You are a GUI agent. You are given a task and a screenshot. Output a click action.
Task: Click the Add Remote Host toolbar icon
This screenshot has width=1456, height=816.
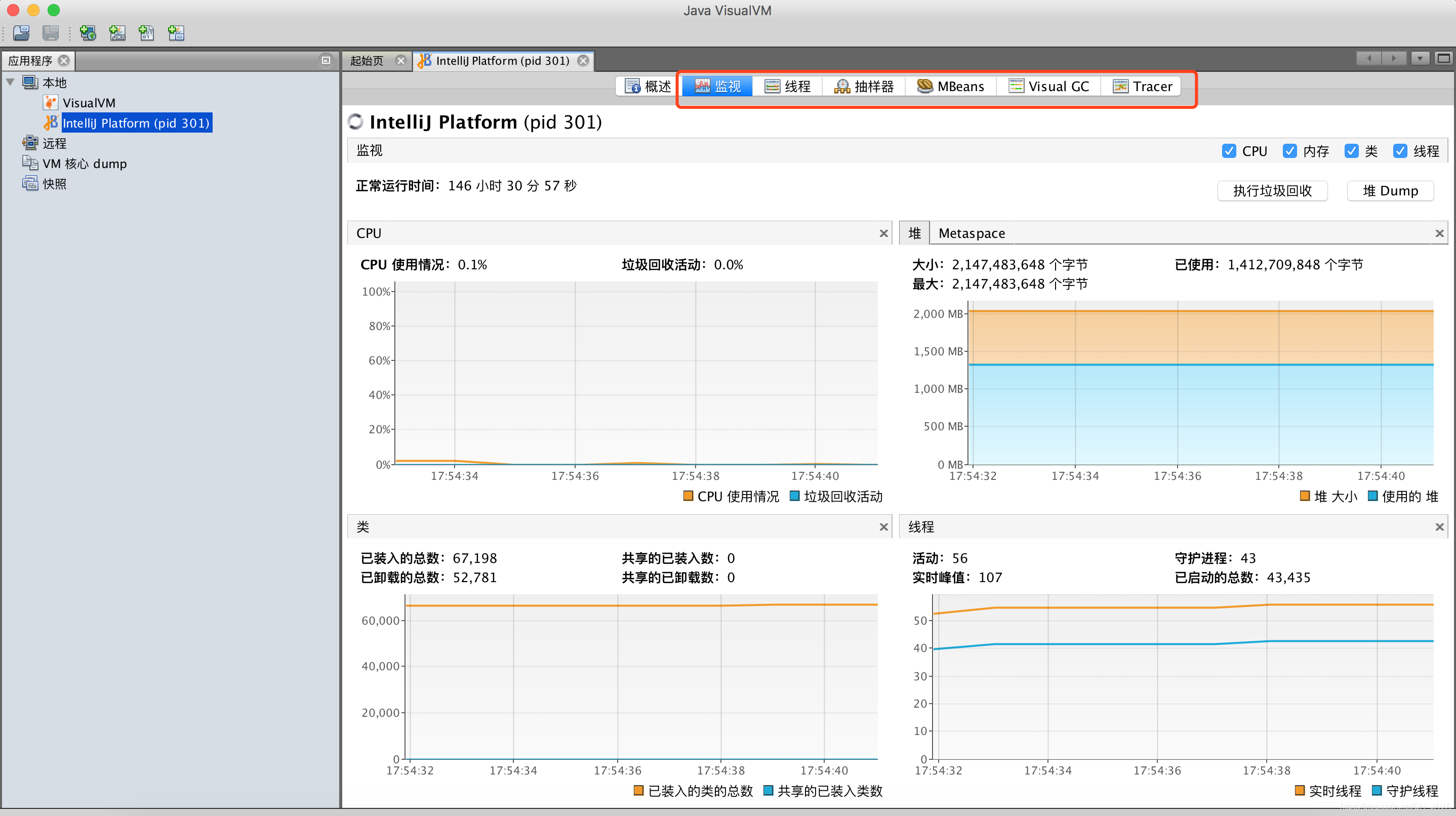[88, 33]
